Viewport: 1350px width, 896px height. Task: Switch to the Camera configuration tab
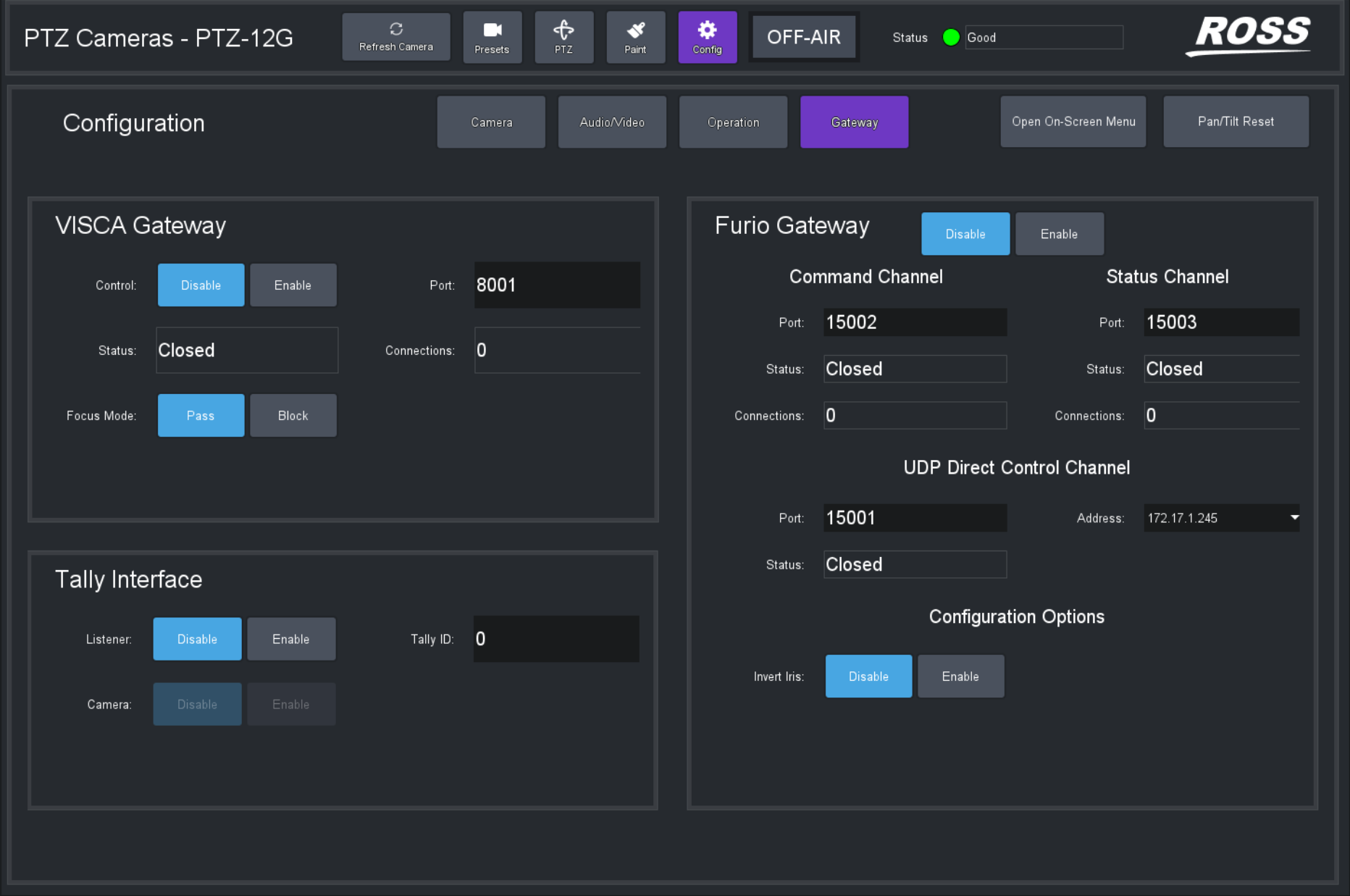491,122
